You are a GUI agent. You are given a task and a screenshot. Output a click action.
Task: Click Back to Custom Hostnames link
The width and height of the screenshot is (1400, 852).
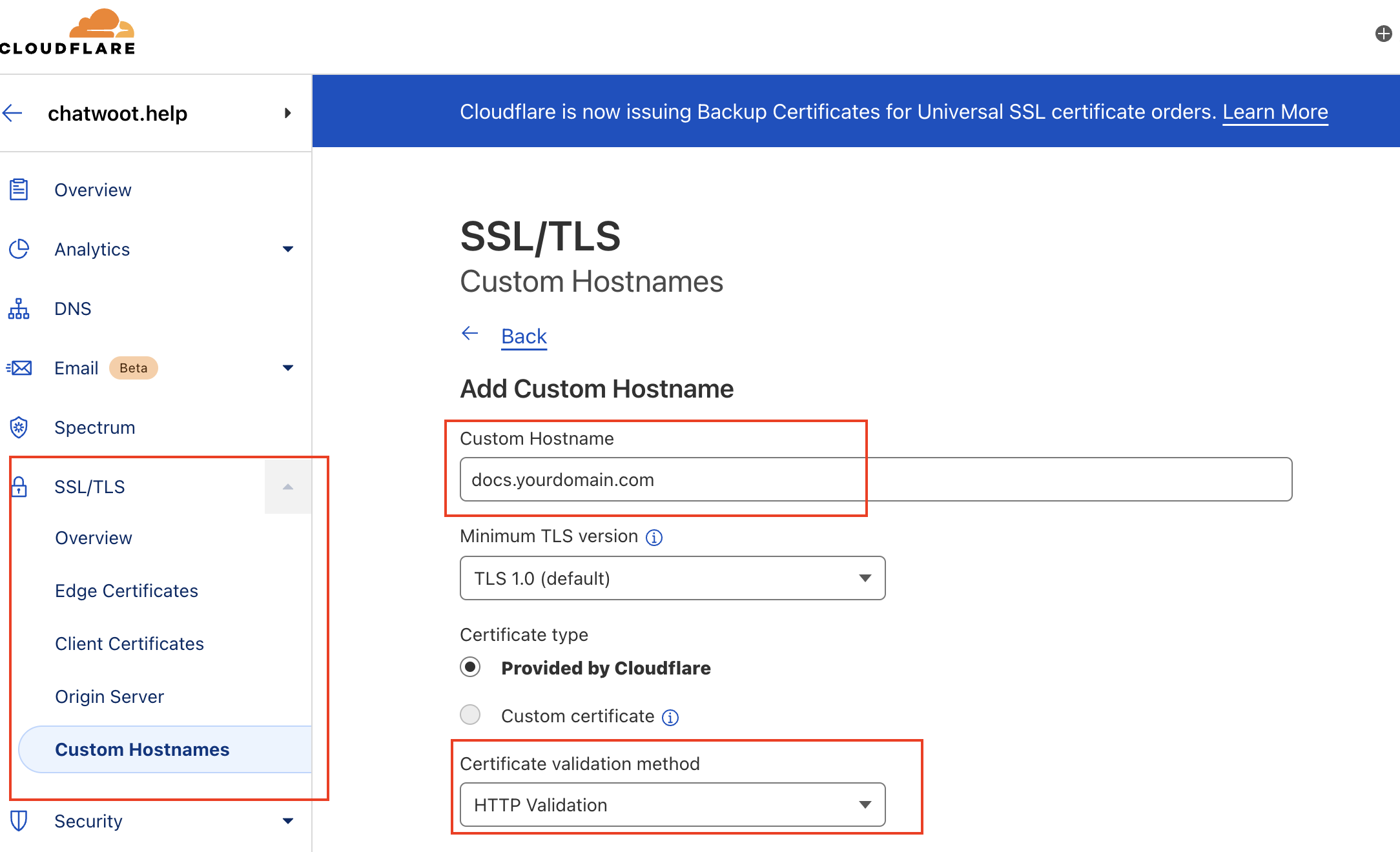click(524, 335)
